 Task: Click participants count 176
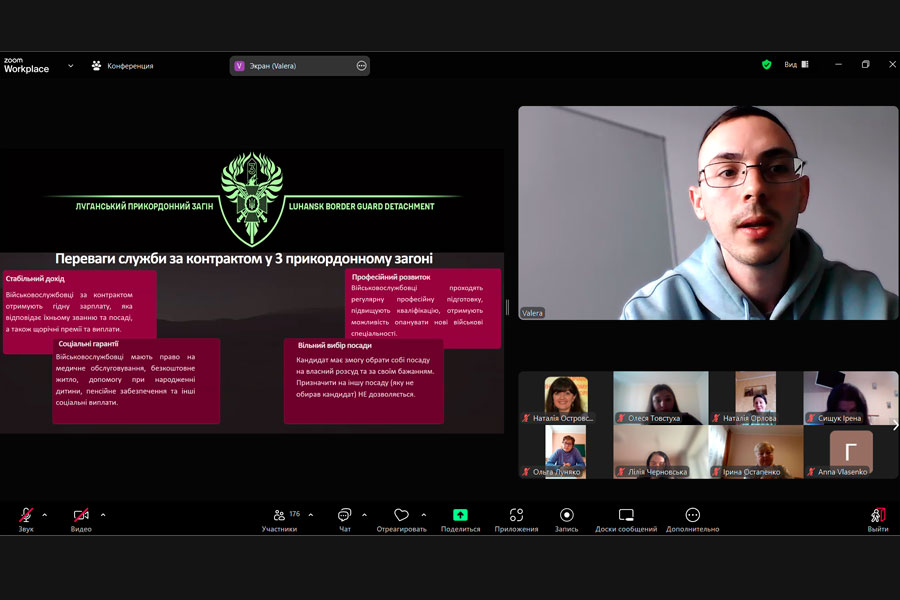(294, 514)
